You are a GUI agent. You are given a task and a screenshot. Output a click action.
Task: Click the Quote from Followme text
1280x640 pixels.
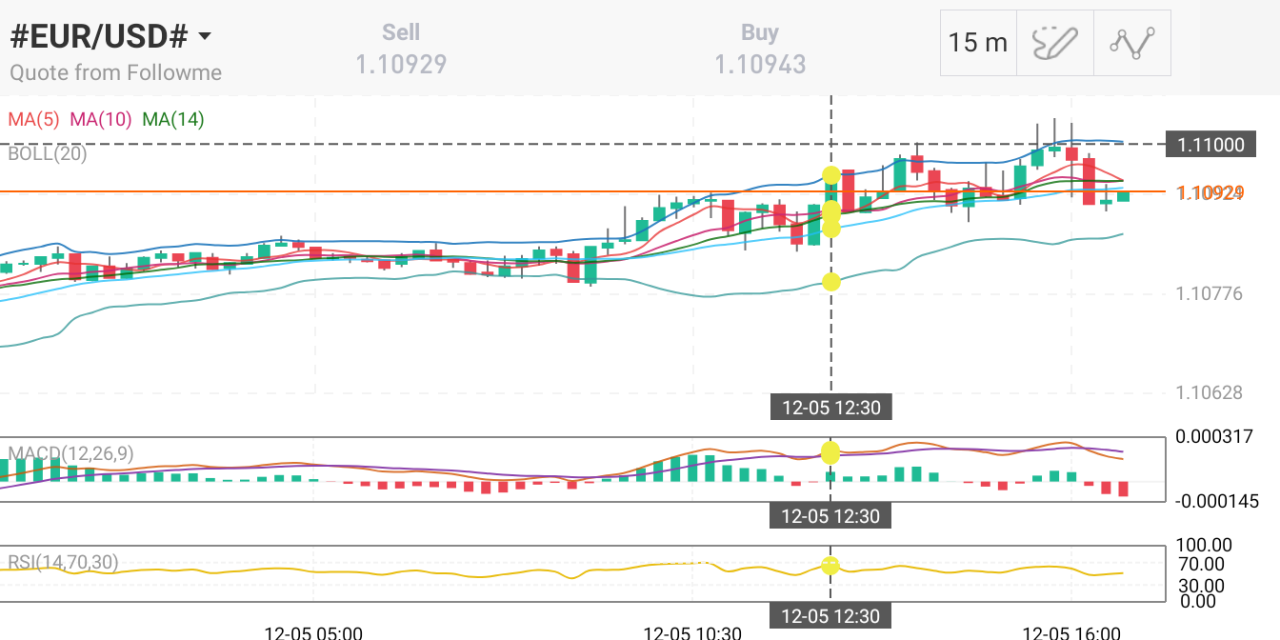tap(116, 73)
